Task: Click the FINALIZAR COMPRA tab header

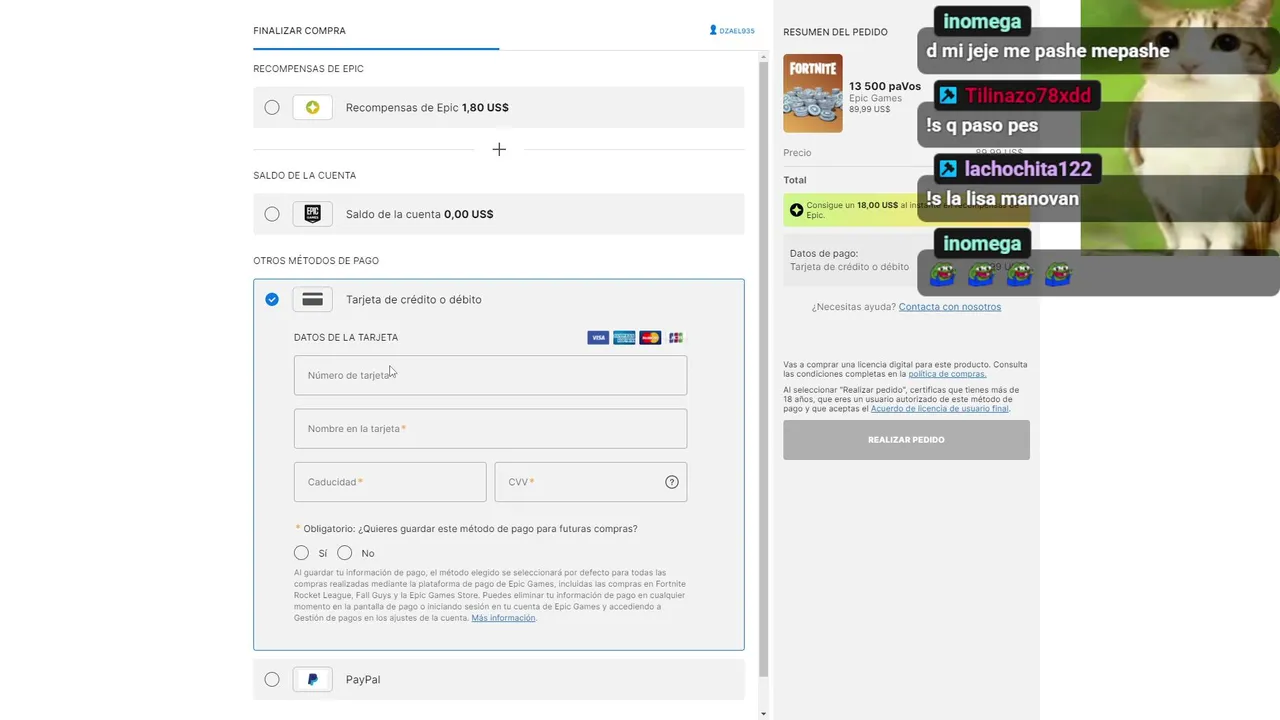Action: (300, 31)
